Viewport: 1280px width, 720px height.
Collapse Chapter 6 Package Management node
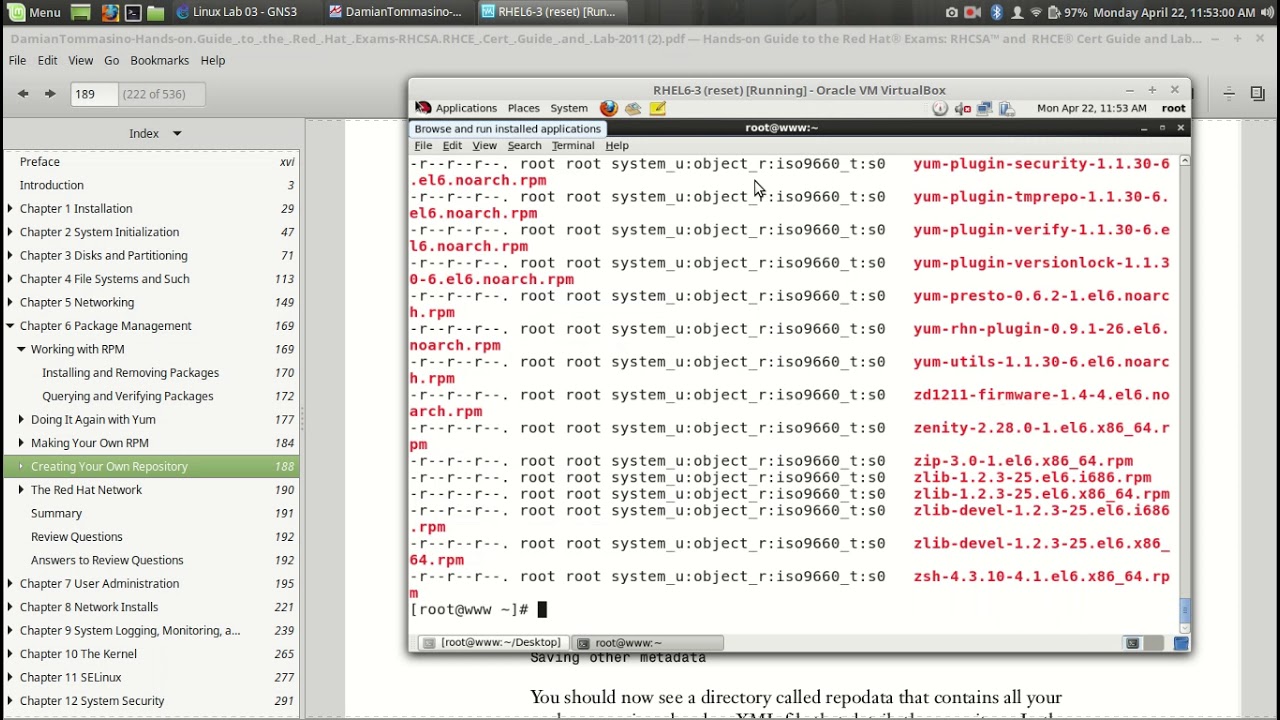pos(10,326)
